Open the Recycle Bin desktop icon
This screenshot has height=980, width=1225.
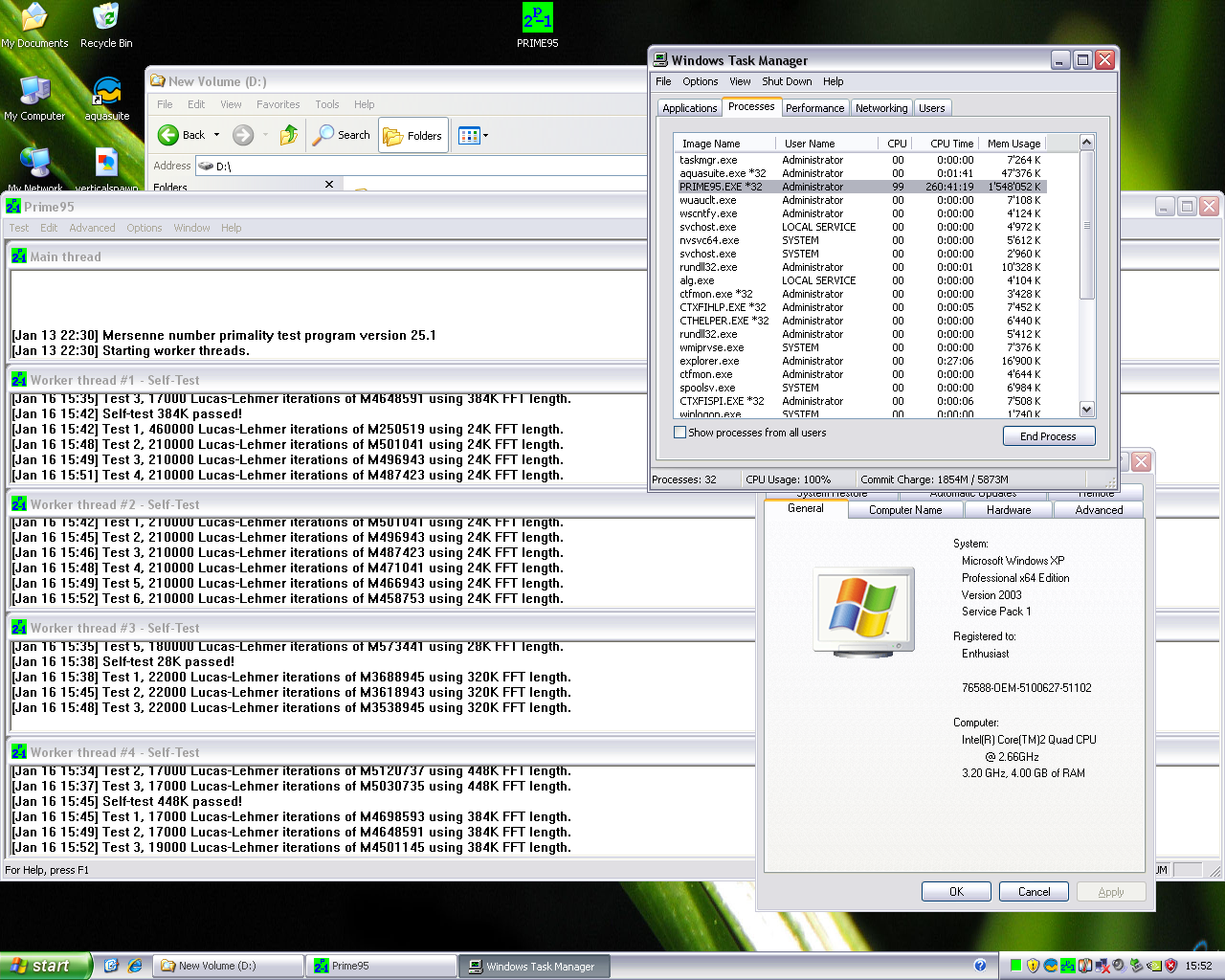(106, 19)
